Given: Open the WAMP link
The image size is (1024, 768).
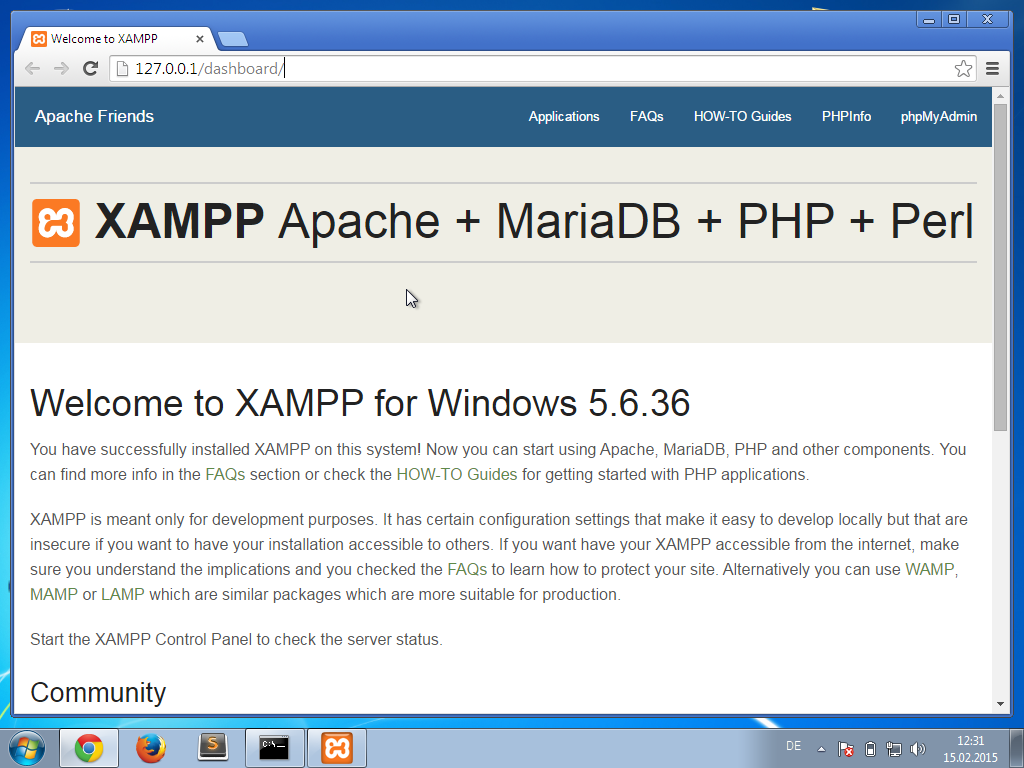Looking at the screenshot, I should tap(929, 569).
